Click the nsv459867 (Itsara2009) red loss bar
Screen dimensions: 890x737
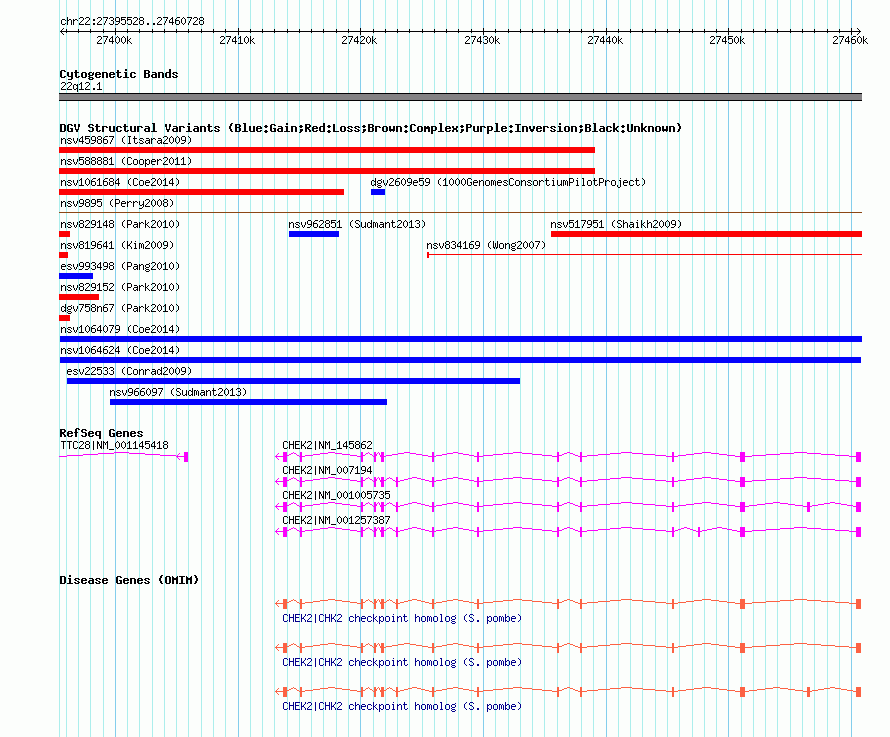click(x=327, y=150)
